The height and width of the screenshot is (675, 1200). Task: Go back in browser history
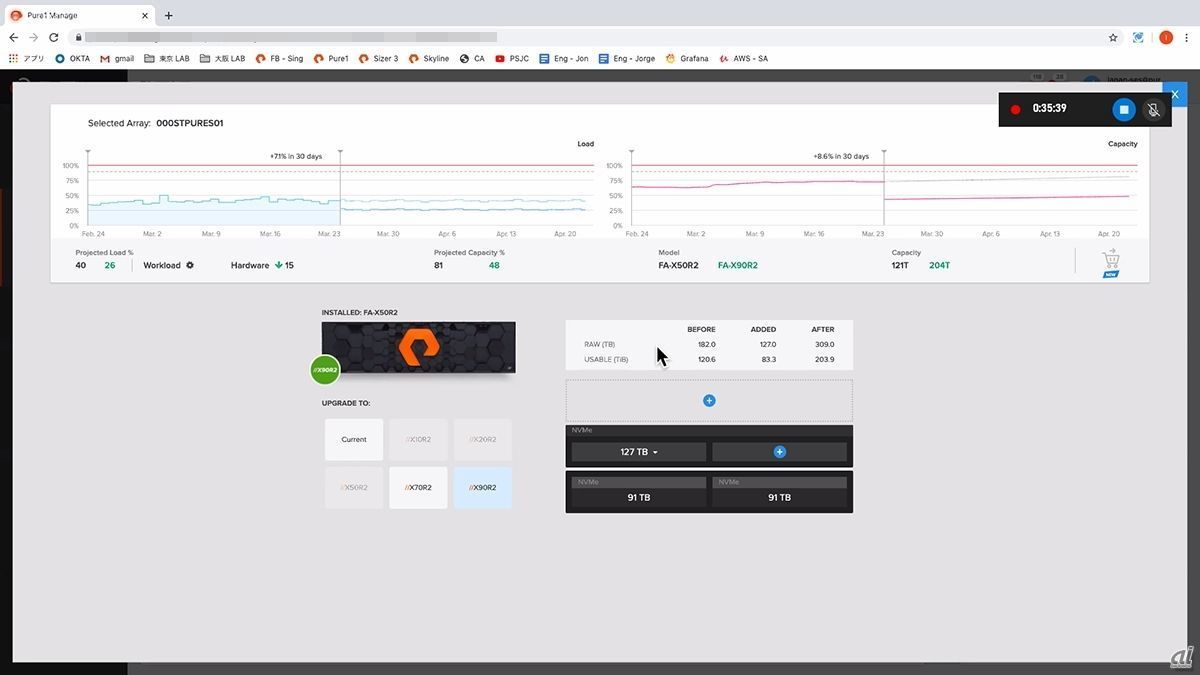click(x=13, y=38)
